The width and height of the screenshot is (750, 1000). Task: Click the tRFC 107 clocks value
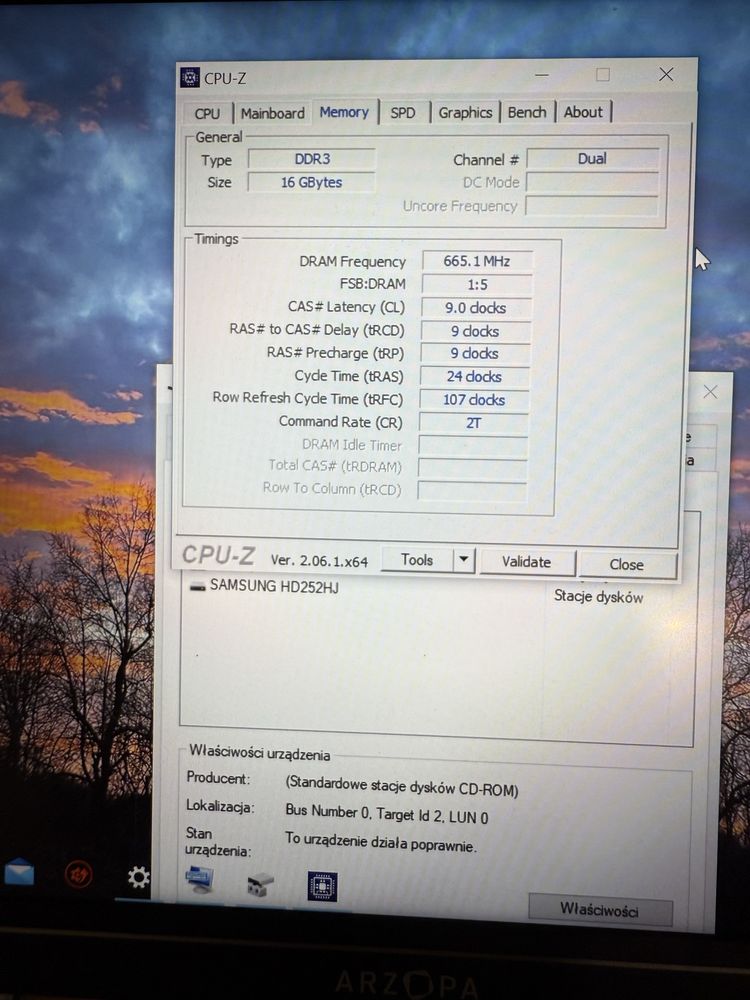474,400
